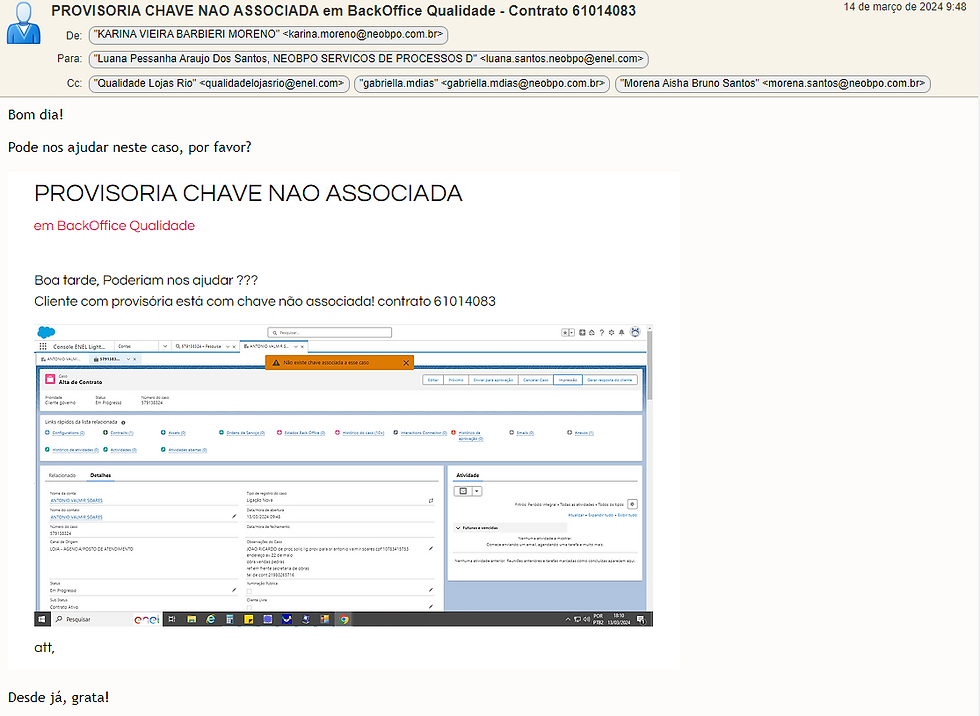Click Task View icon in embedded taskbar
This screenshot has height=716, width=980.
coord(172,619)
